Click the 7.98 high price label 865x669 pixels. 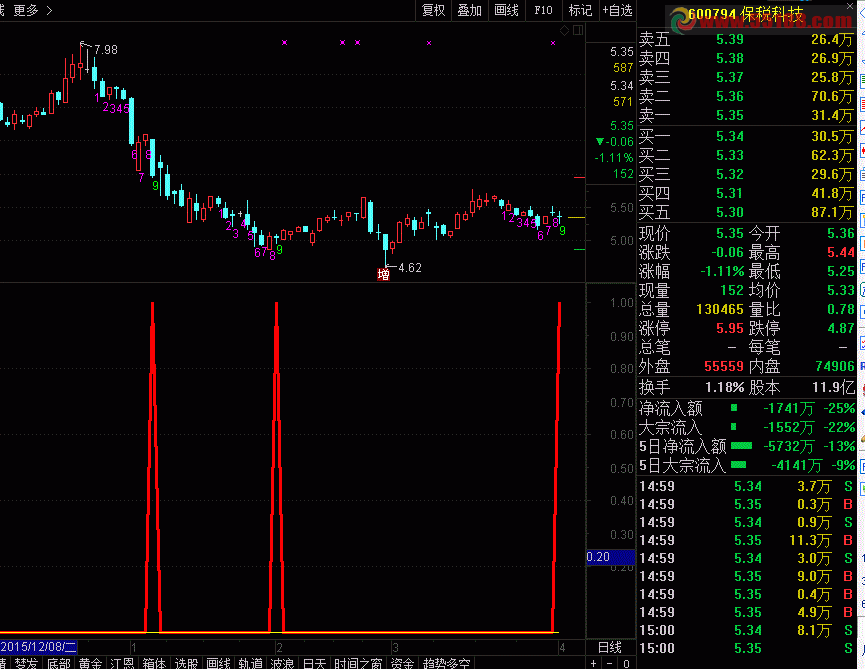[x=105, y=50]
